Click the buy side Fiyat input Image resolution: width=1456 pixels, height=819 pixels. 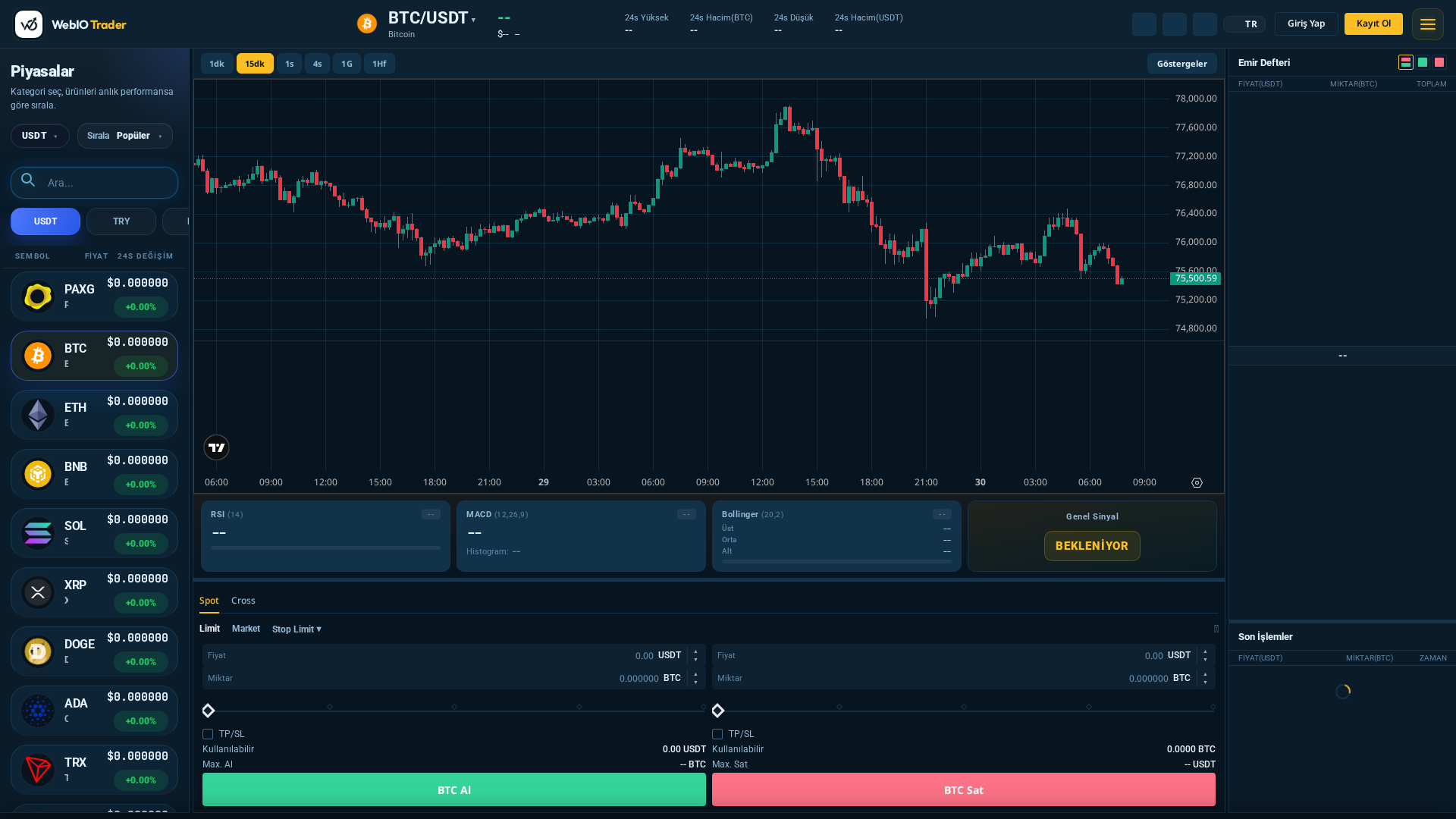453,655
